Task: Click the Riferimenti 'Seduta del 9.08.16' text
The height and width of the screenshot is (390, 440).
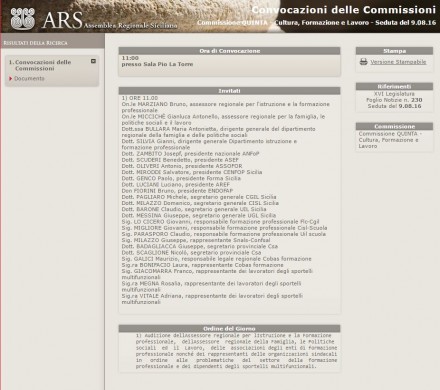Action: (x=394, y=106)
